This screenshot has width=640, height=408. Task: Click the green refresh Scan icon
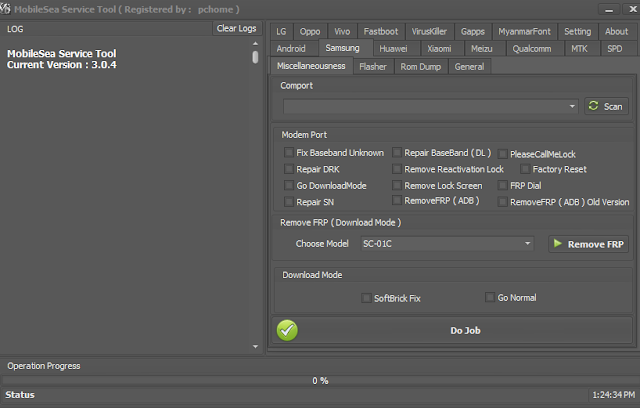[x=593, y=106]
